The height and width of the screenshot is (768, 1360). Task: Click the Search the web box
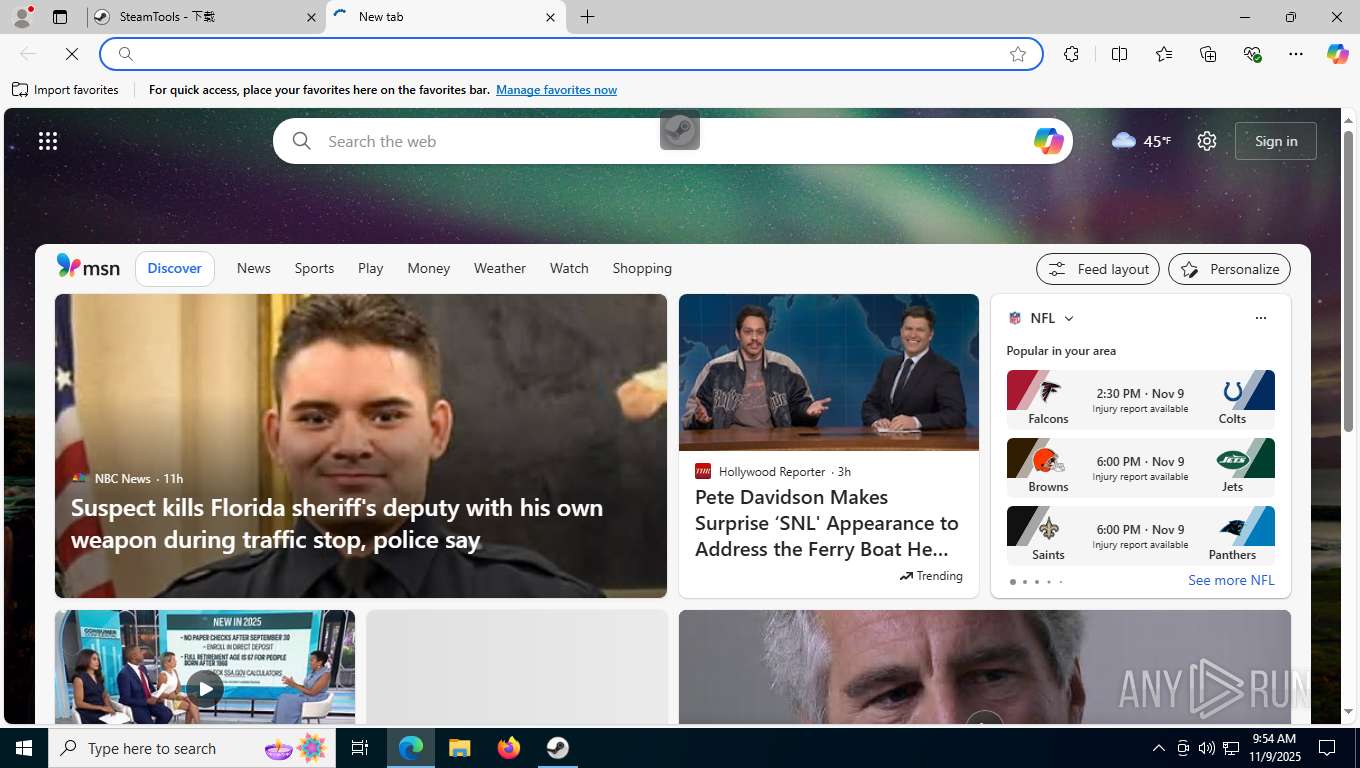tap(673, 141)
